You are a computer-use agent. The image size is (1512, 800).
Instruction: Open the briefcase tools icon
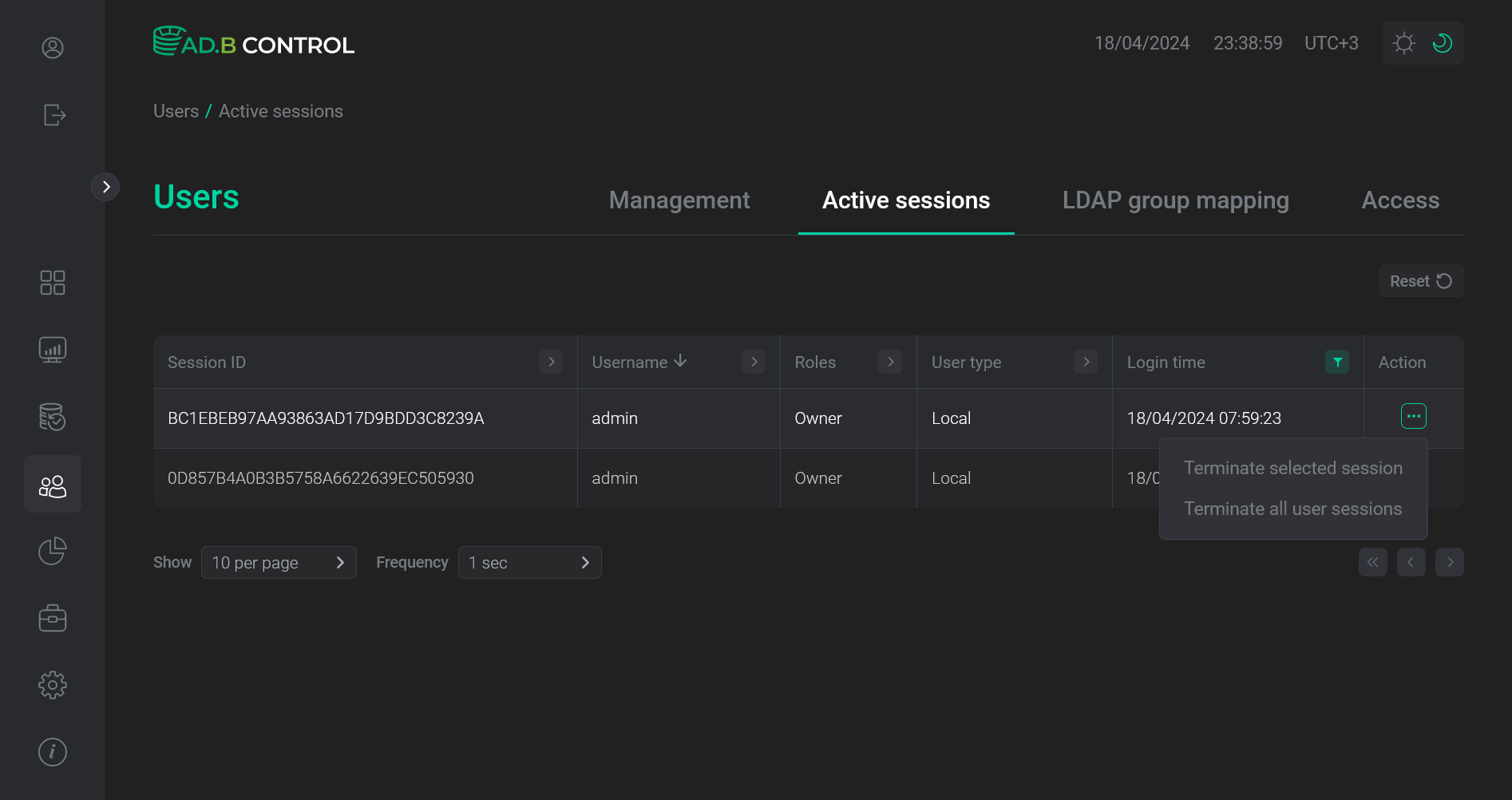pyautogui.click(x=52, y=617)
